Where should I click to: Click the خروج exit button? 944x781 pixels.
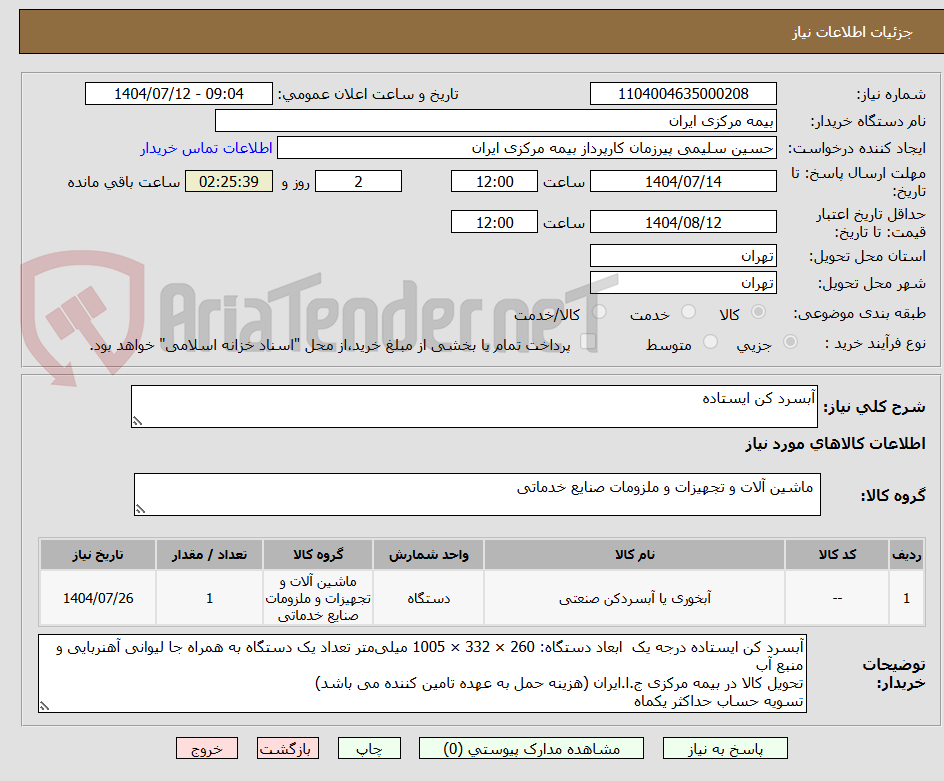[x=207, y=748]
